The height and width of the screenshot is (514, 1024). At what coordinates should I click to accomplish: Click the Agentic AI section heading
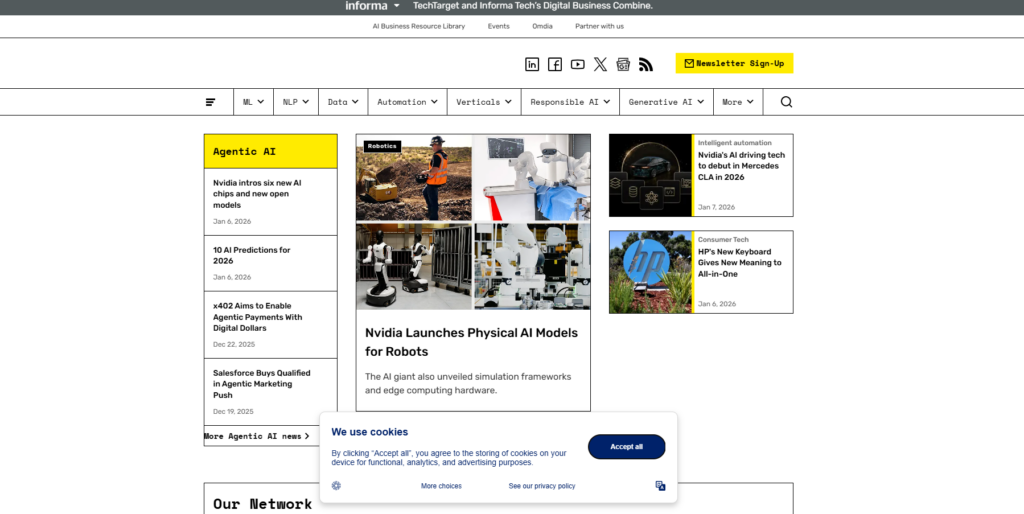click(244, 152)
